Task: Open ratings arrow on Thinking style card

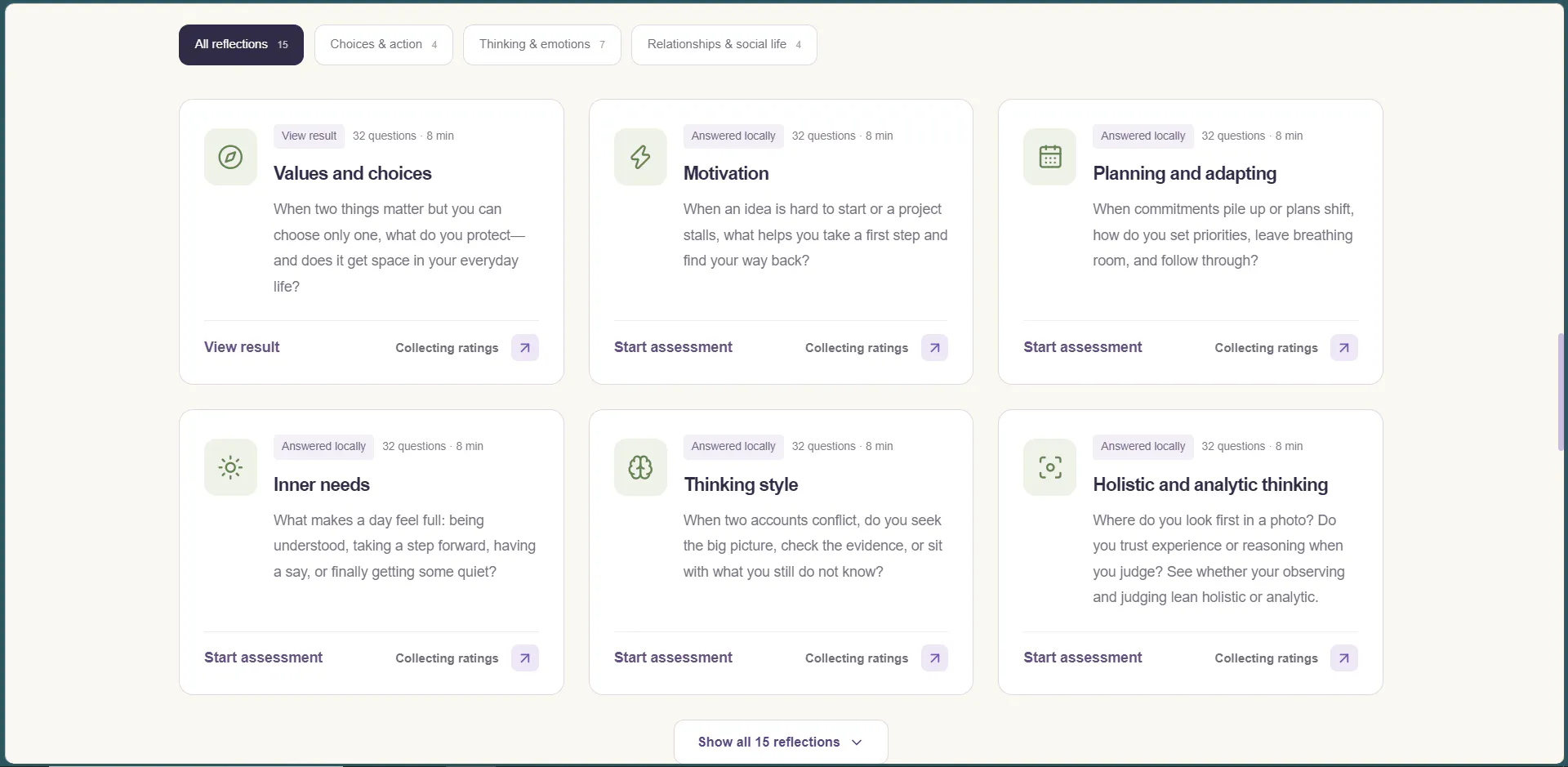Action: pos(934,658)
